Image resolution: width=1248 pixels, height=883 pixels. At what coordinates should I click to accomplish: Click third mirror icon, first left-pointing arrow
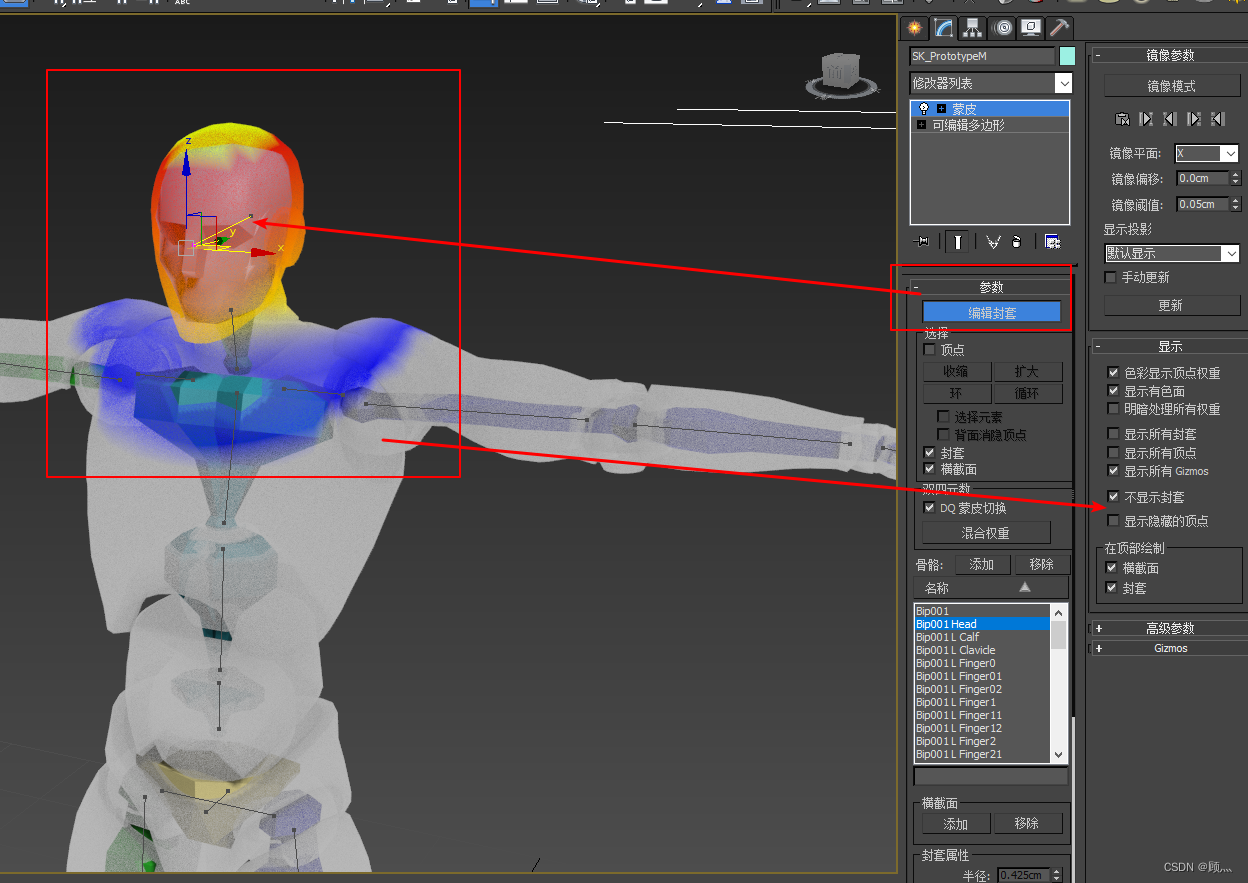pos(1169,119)
